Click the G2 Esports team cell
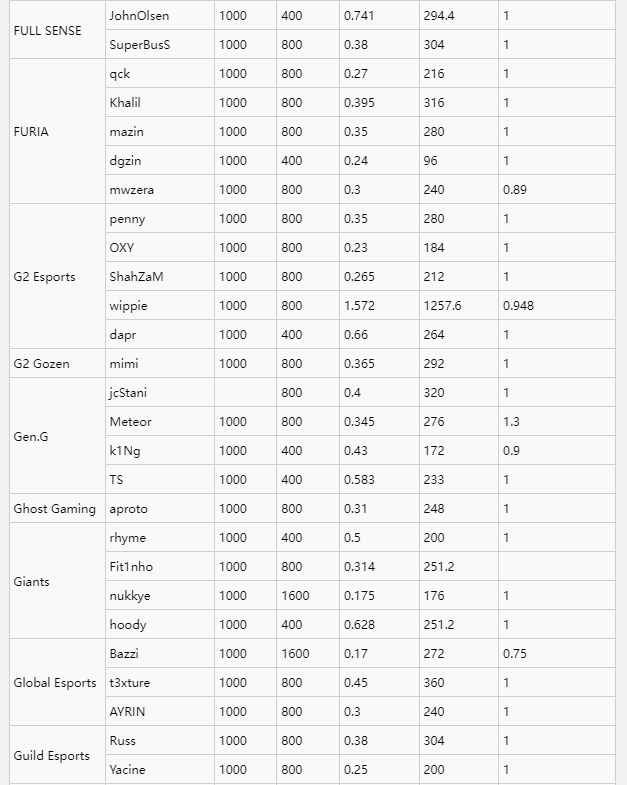This screenshot has height=785, width=627. pos(44,276)
